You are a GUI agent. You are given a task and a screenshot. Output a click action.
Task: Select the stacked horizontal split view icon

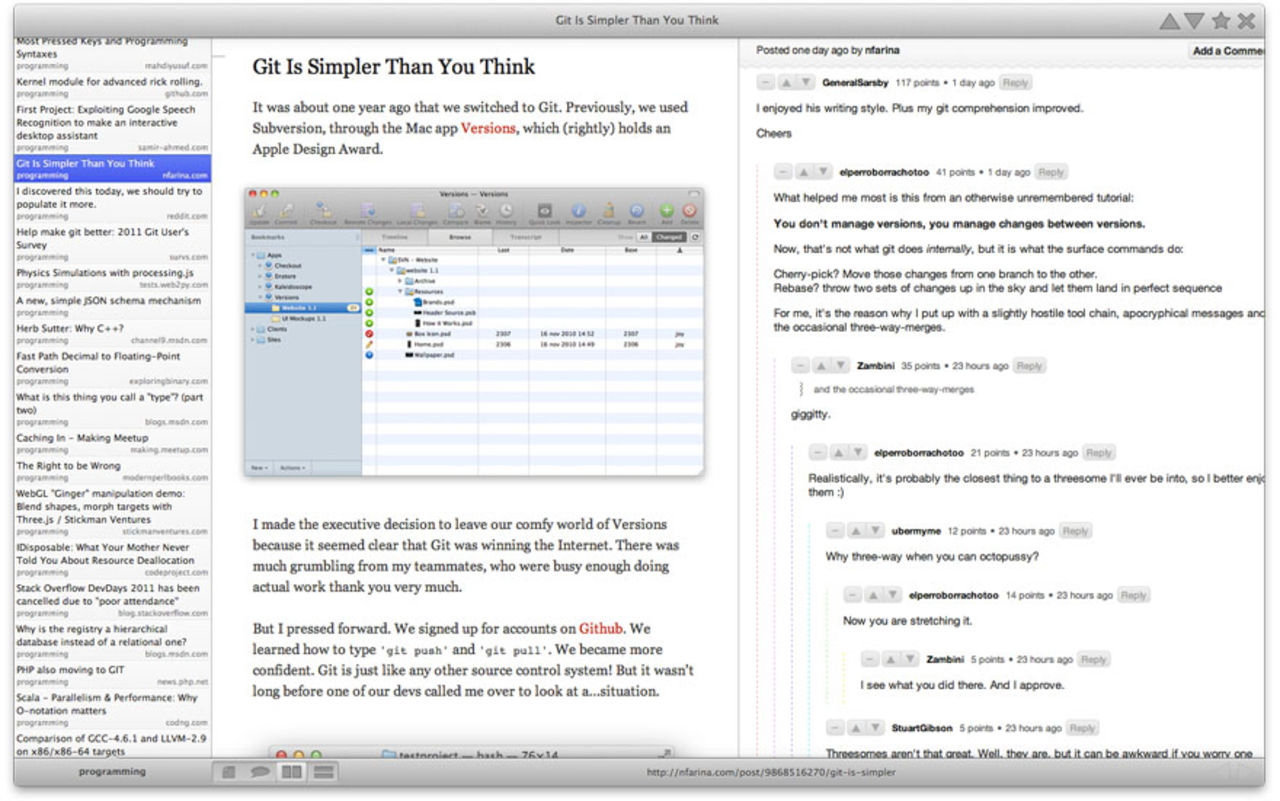click(x=322, y=772)
